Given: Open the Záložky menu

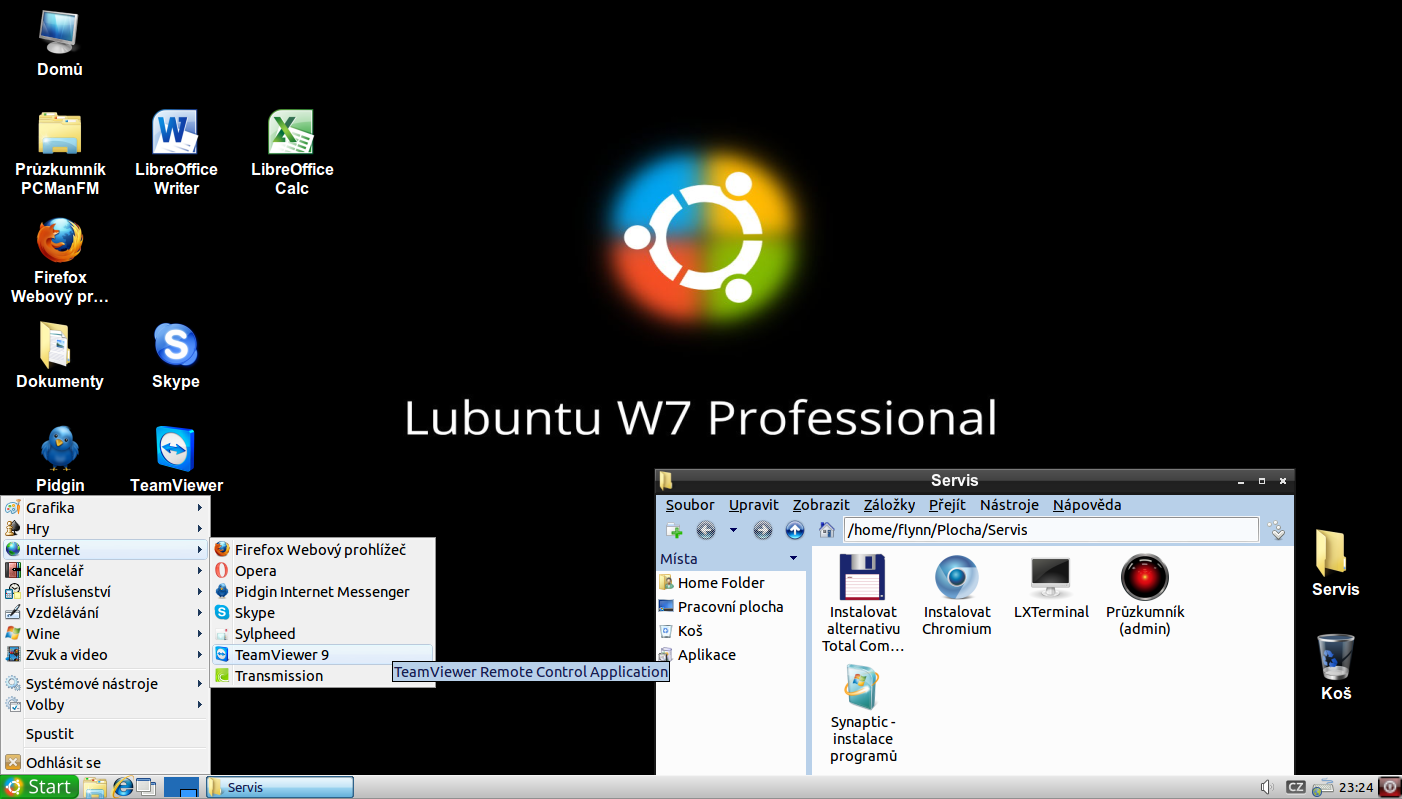Looking at the screenshot, I should (889, 505).
